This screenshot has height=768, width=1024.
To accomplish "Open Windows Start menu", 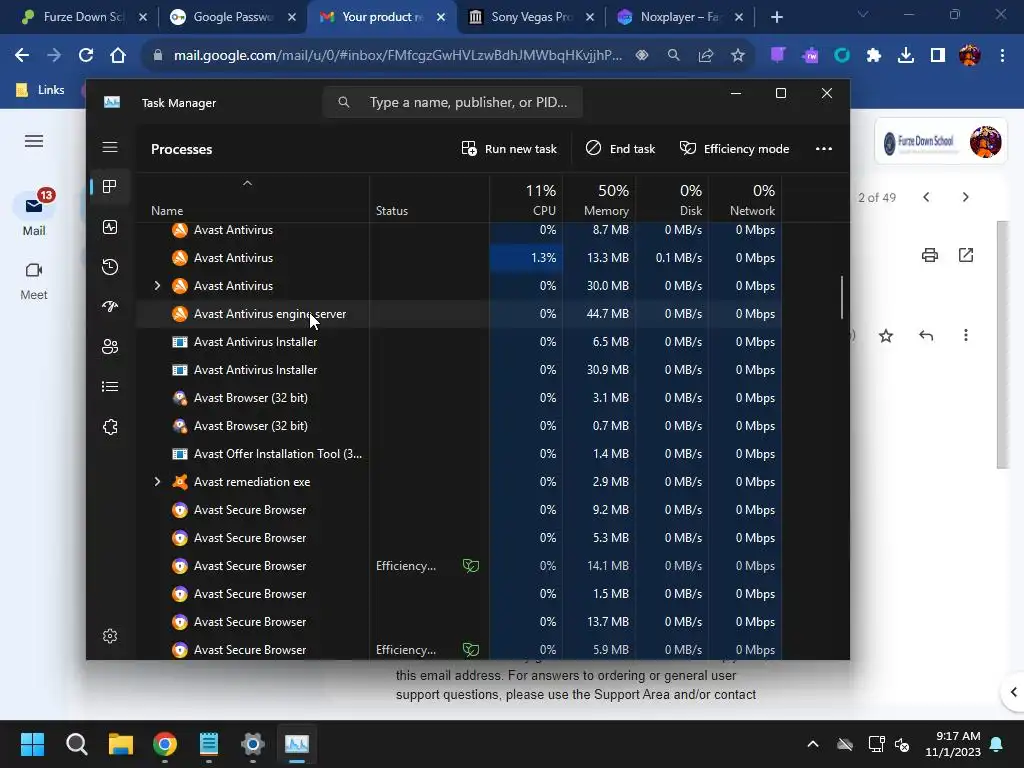I will tap(32, 744).
